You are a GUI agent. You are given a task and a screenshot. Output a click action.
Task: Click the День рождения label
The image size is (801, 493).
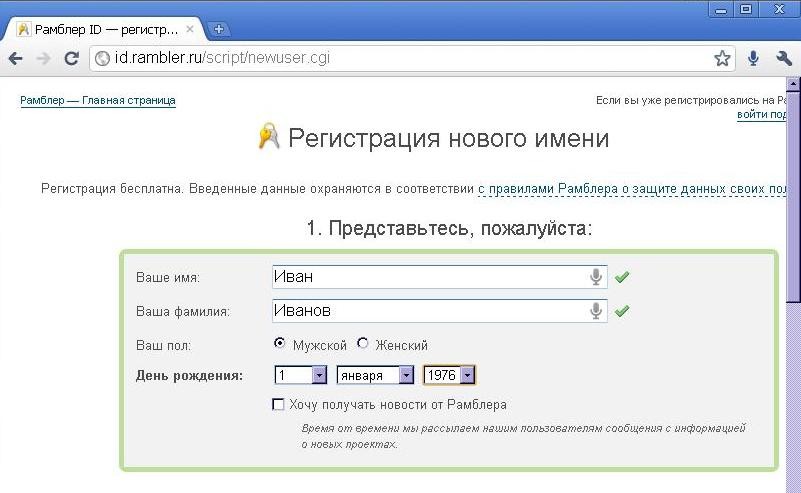pyautogui.click(x=190, y=375)
